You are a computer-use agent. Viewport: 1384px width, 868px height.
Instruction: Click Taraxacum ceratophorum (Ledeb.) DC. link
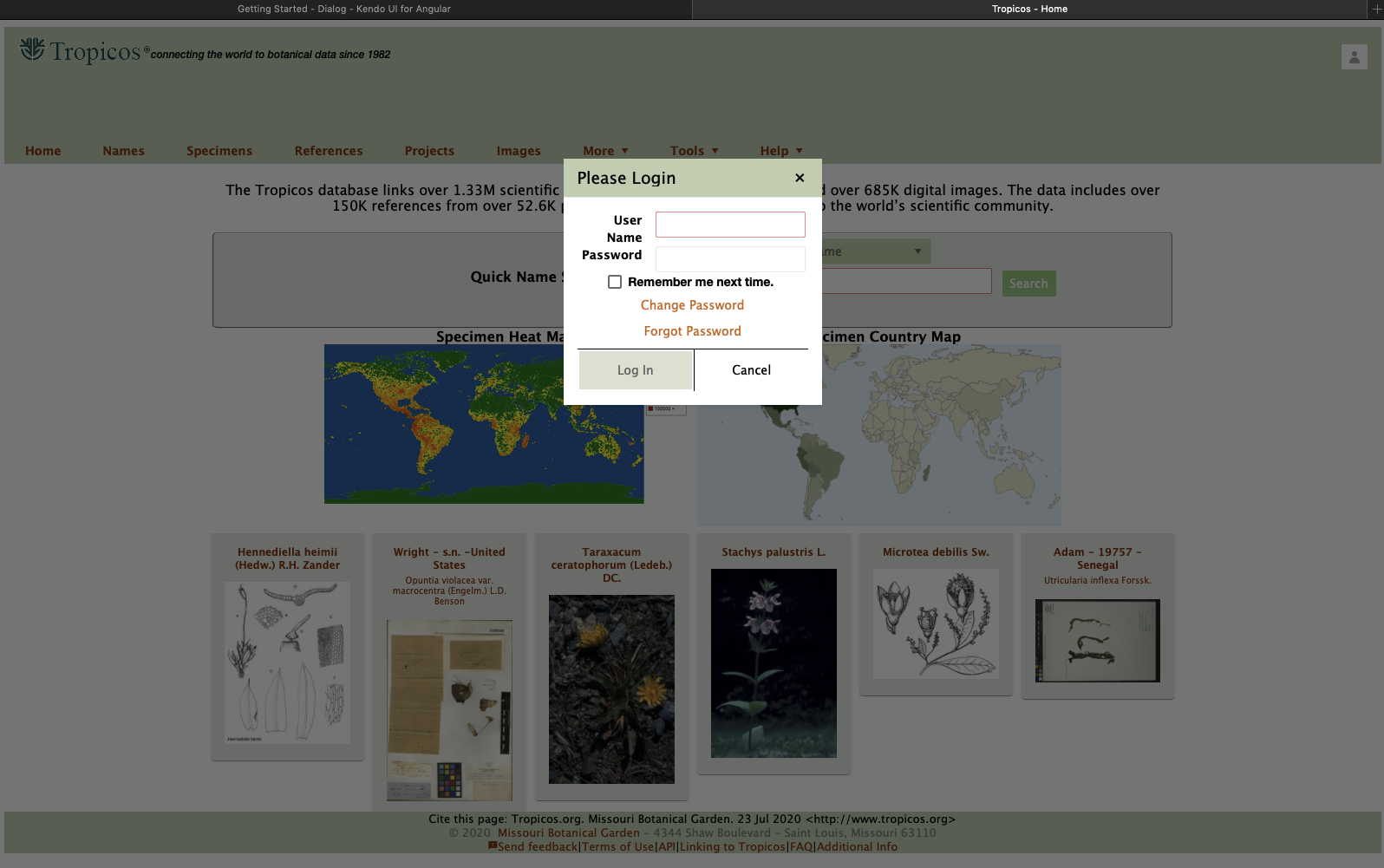pos(611,565)
